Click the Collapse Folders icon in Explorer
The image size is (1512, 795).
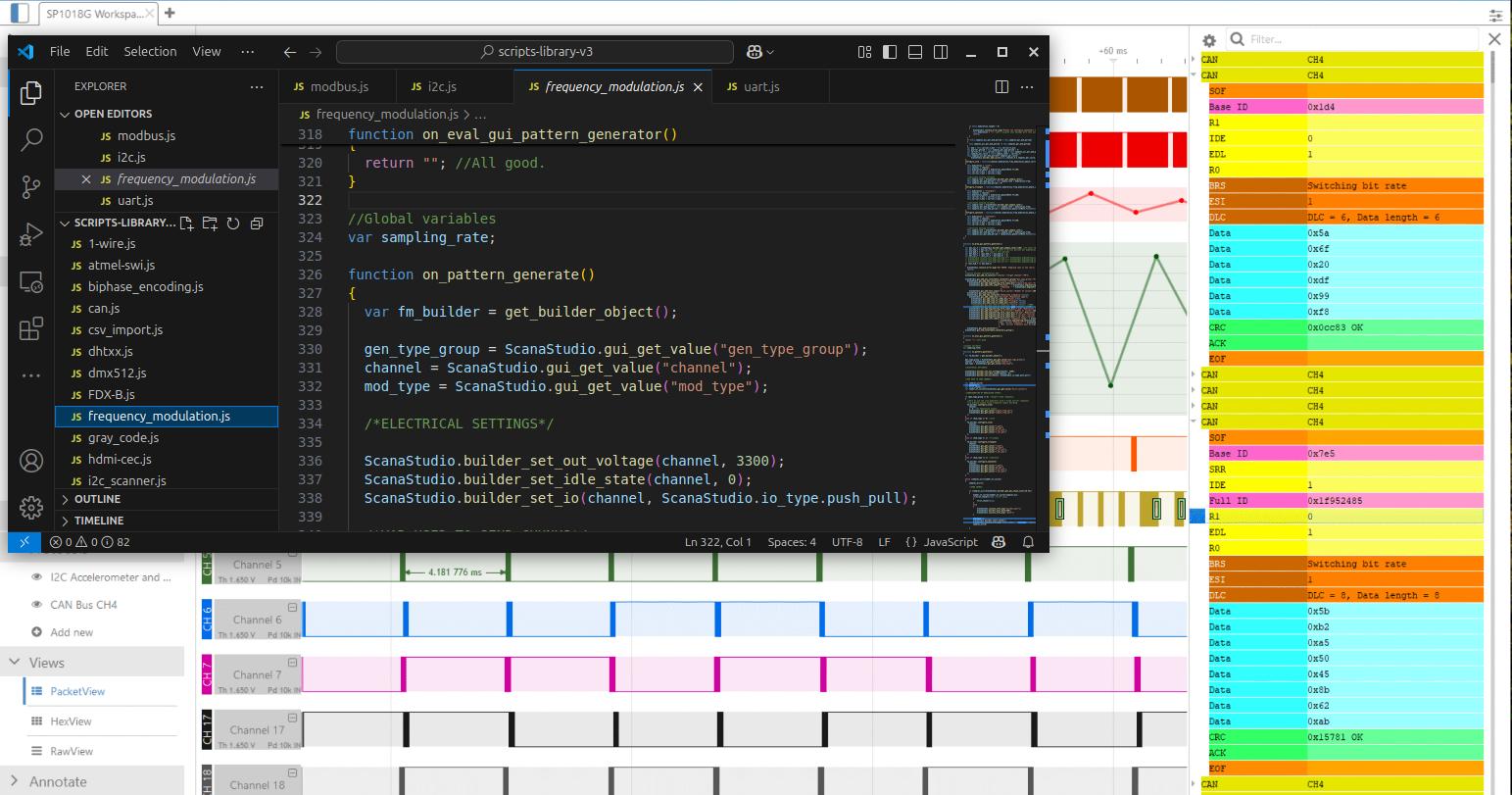(257, 224)
